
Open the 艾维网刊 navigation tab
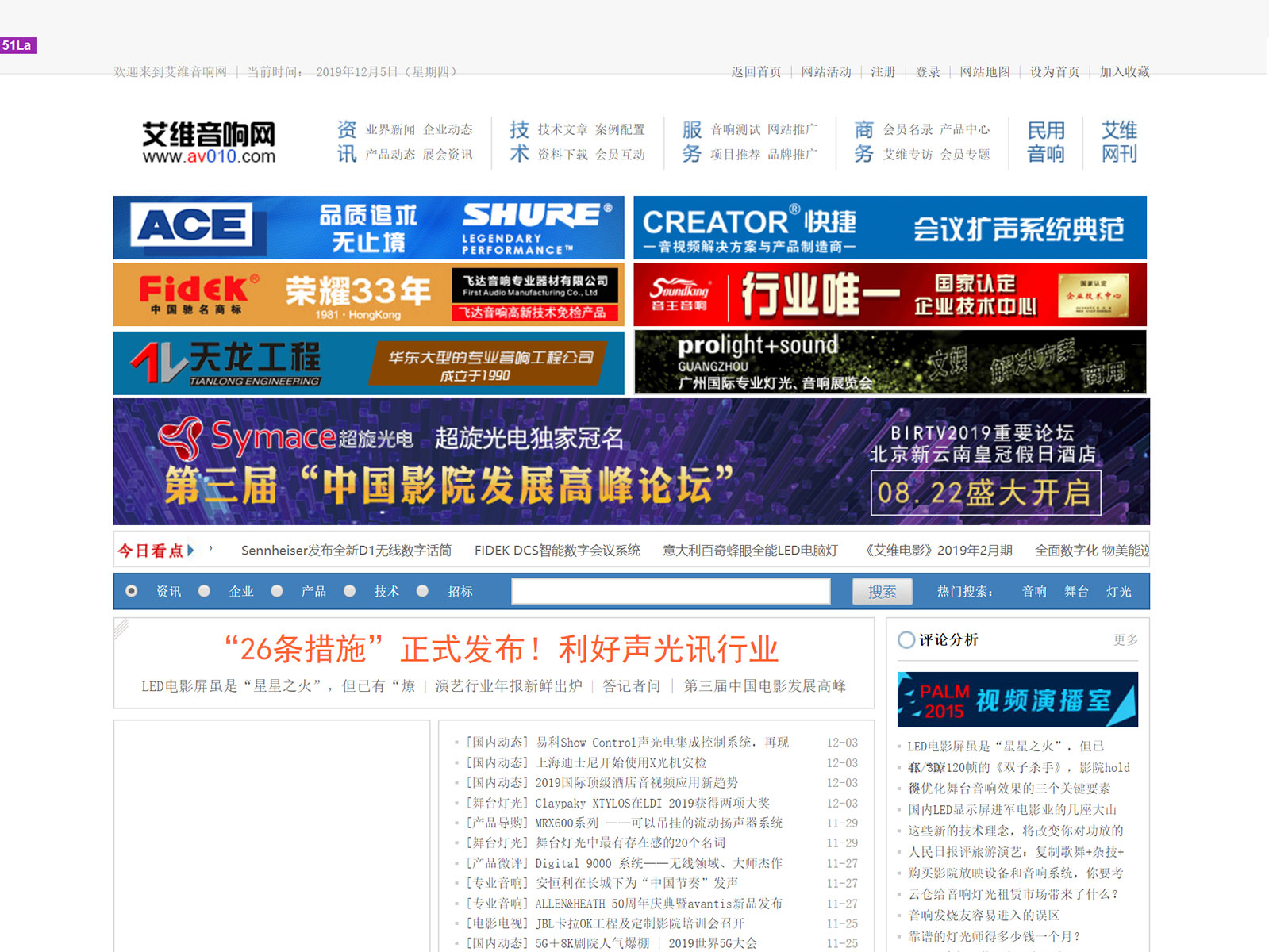(1118, 142)
